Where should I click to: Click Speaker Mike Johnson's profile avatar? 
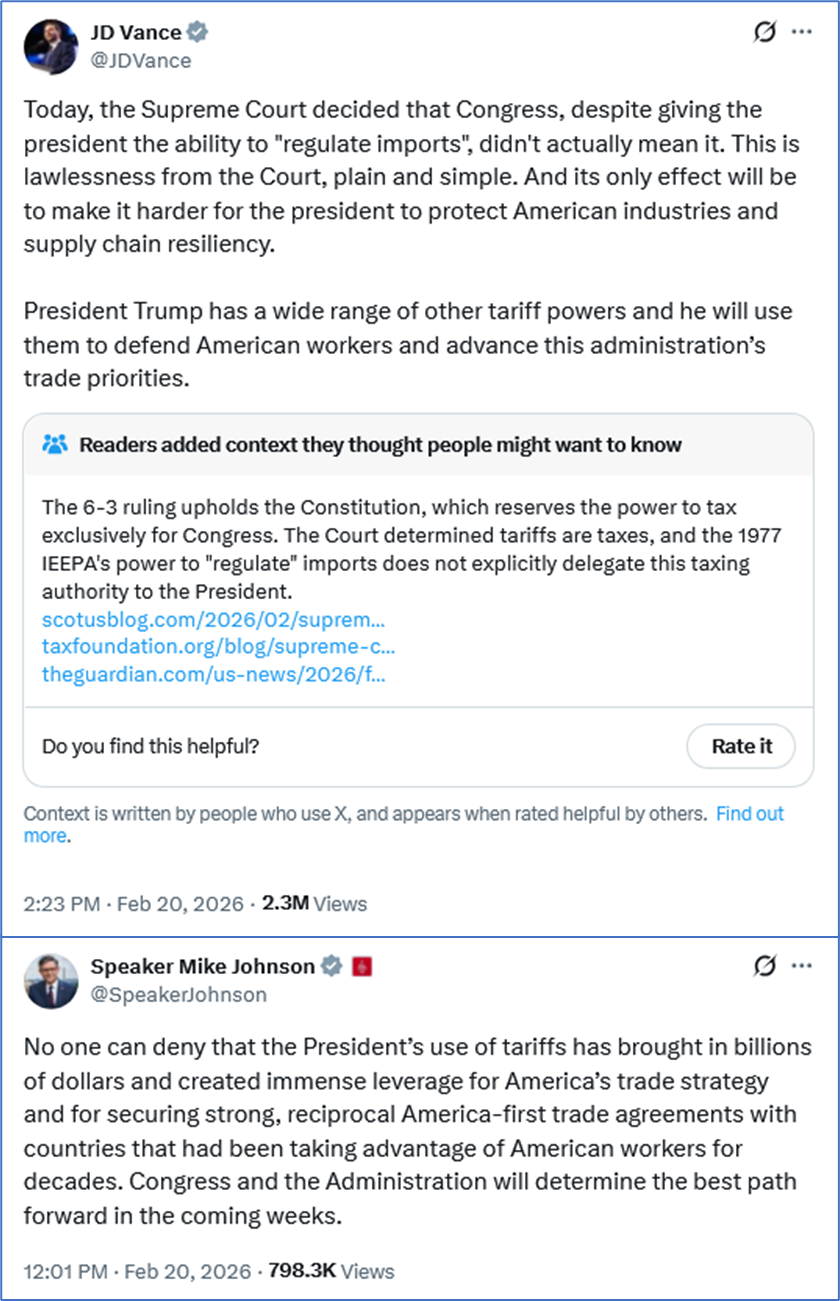pyautogui.click(x=50, y=980)
